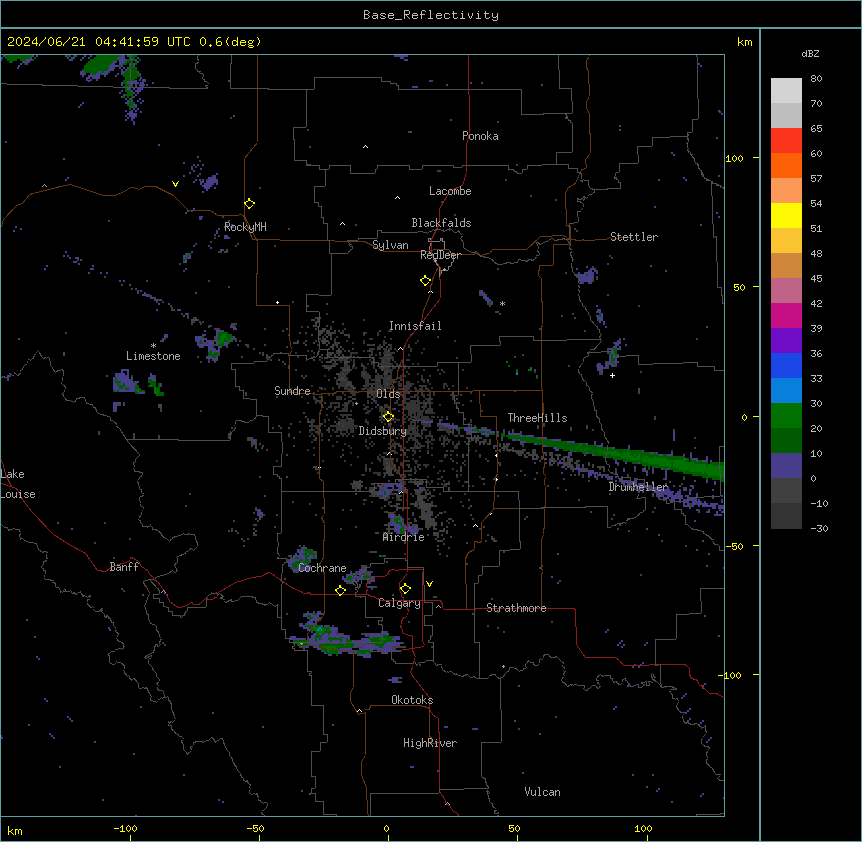Click the RockyMH city label
The width and height of the screenshot is (862, 842).
[x=245, y=227]
